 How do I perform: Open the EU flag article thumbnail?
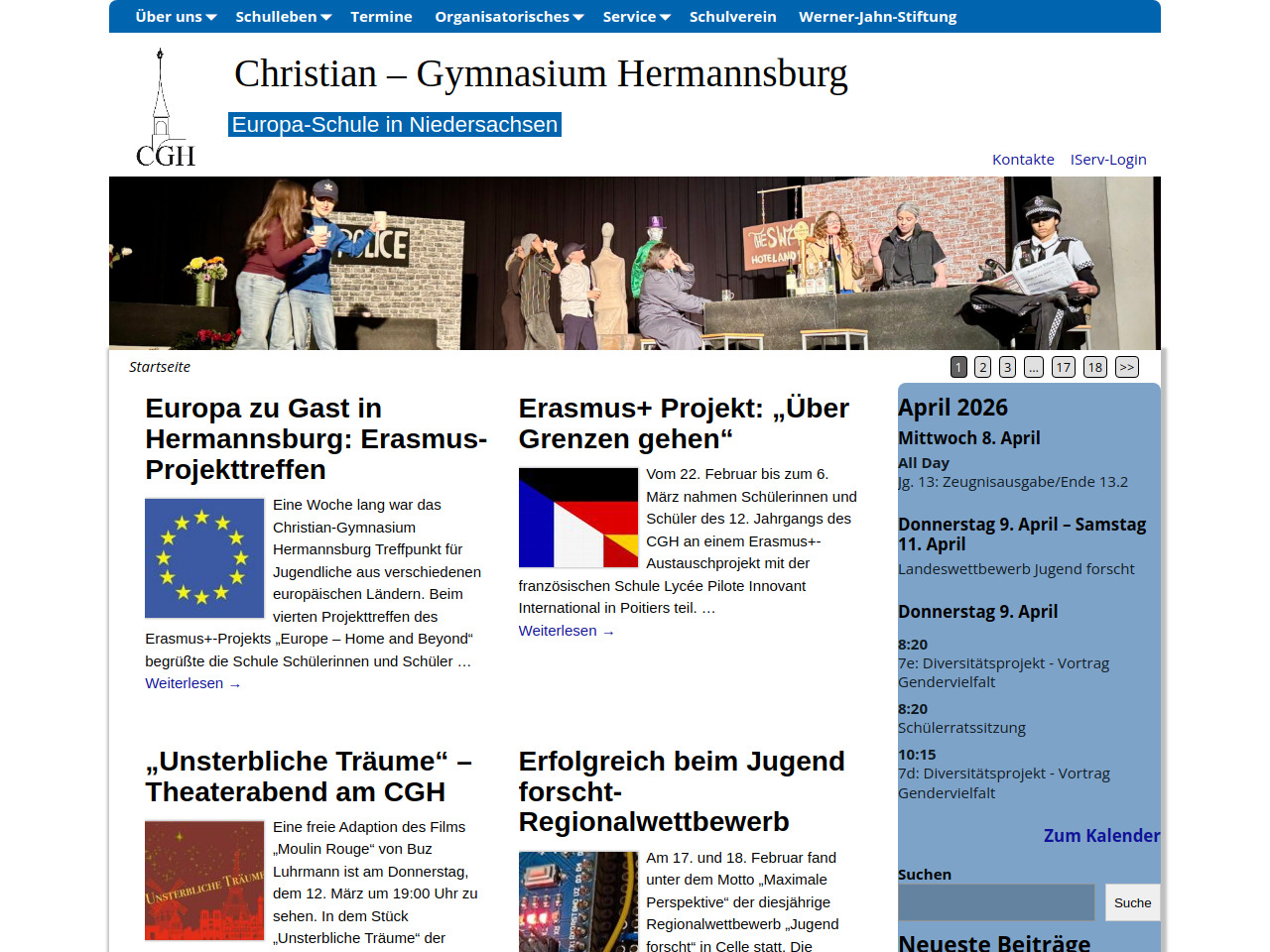tap(204, 558)
